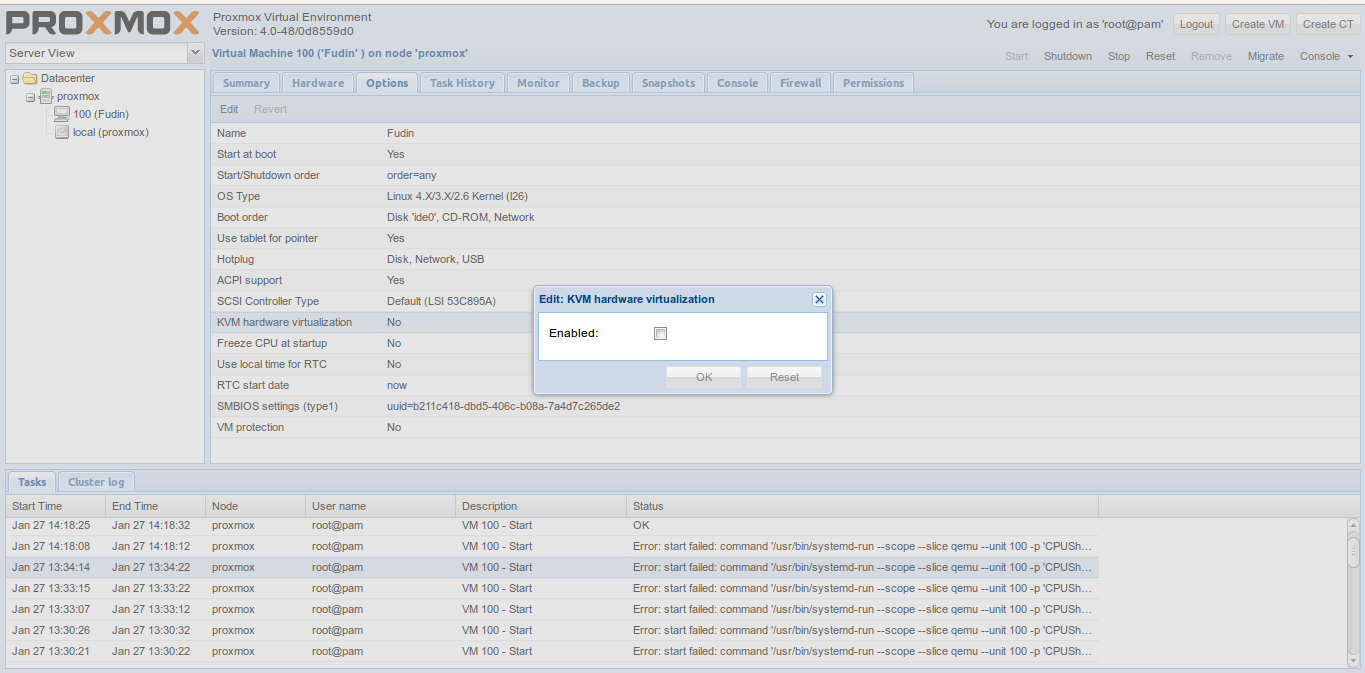Sort tasks by Start Time column
Screen dimensions: 1365x673
pyautogui.click(x=56, y=506)
